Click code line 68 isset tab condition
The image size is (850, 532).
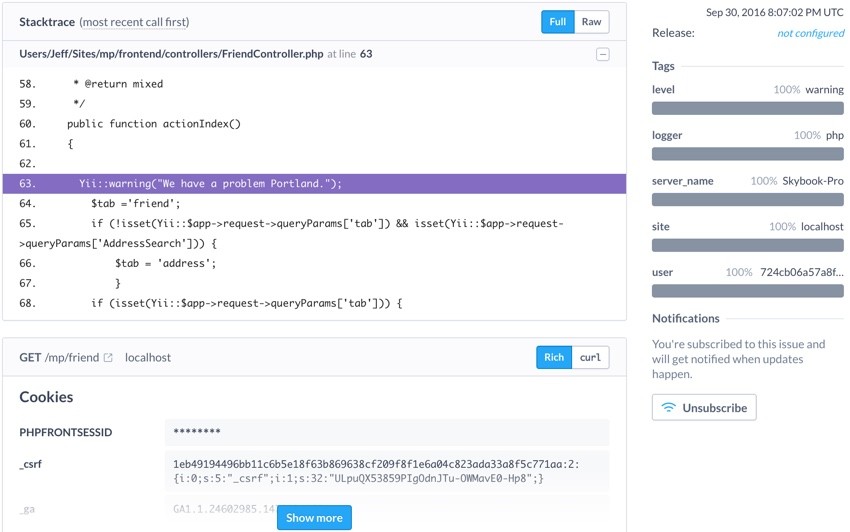247,303
